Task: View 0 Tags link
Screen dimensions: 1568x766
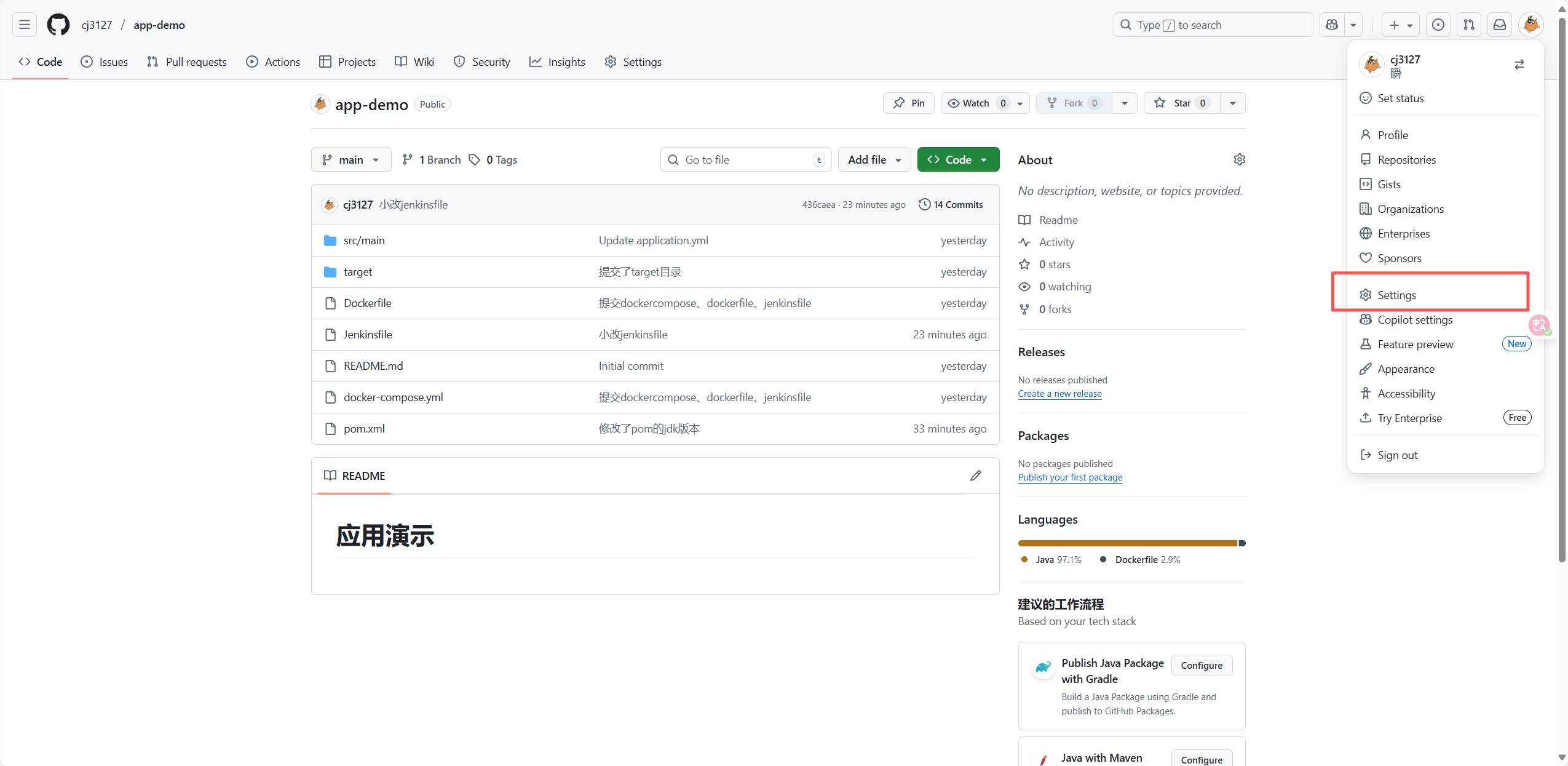Action: point(493,160)
